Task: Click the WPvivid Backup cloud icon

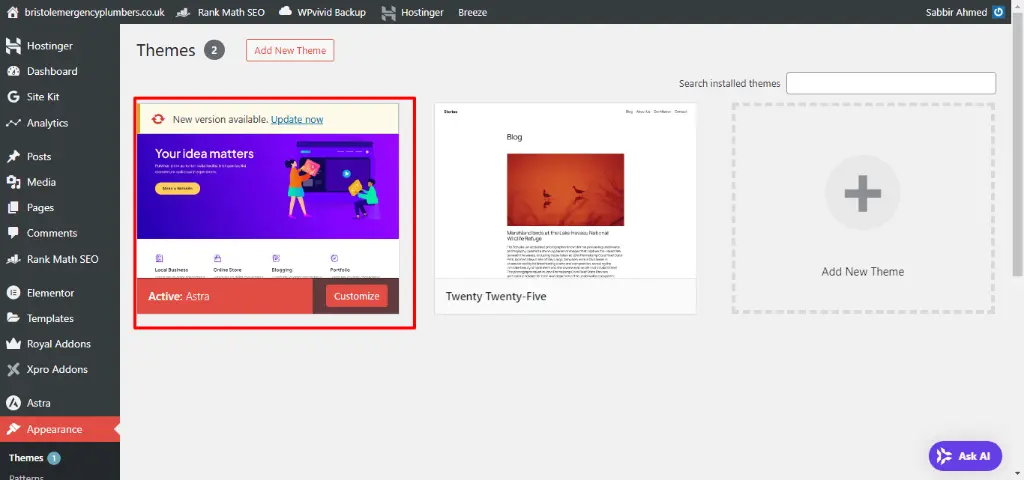Action: [x=285, y=11]
